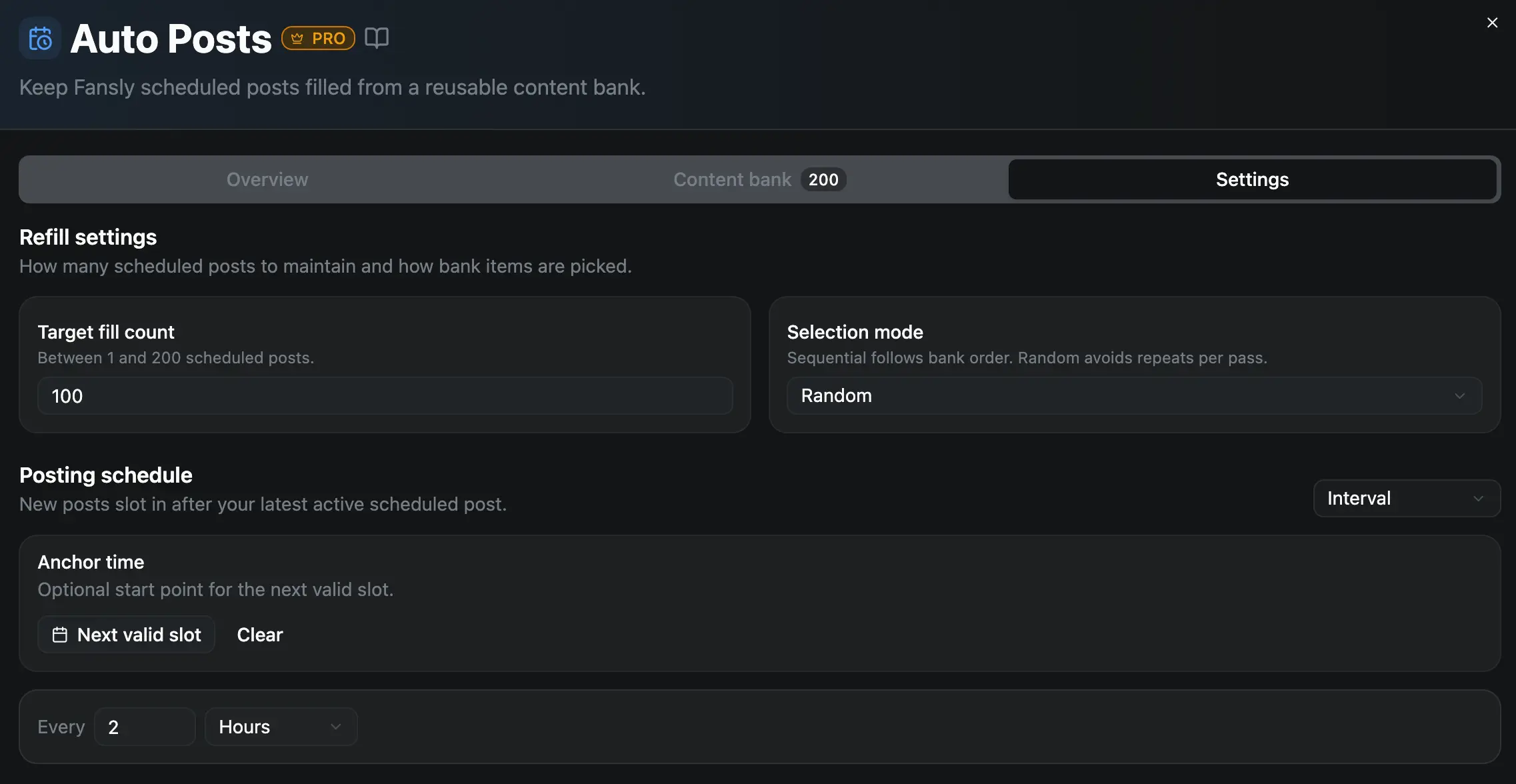Click the Posting schedule heading
The width and height of the screenshot is (1516, 784).
106,475
